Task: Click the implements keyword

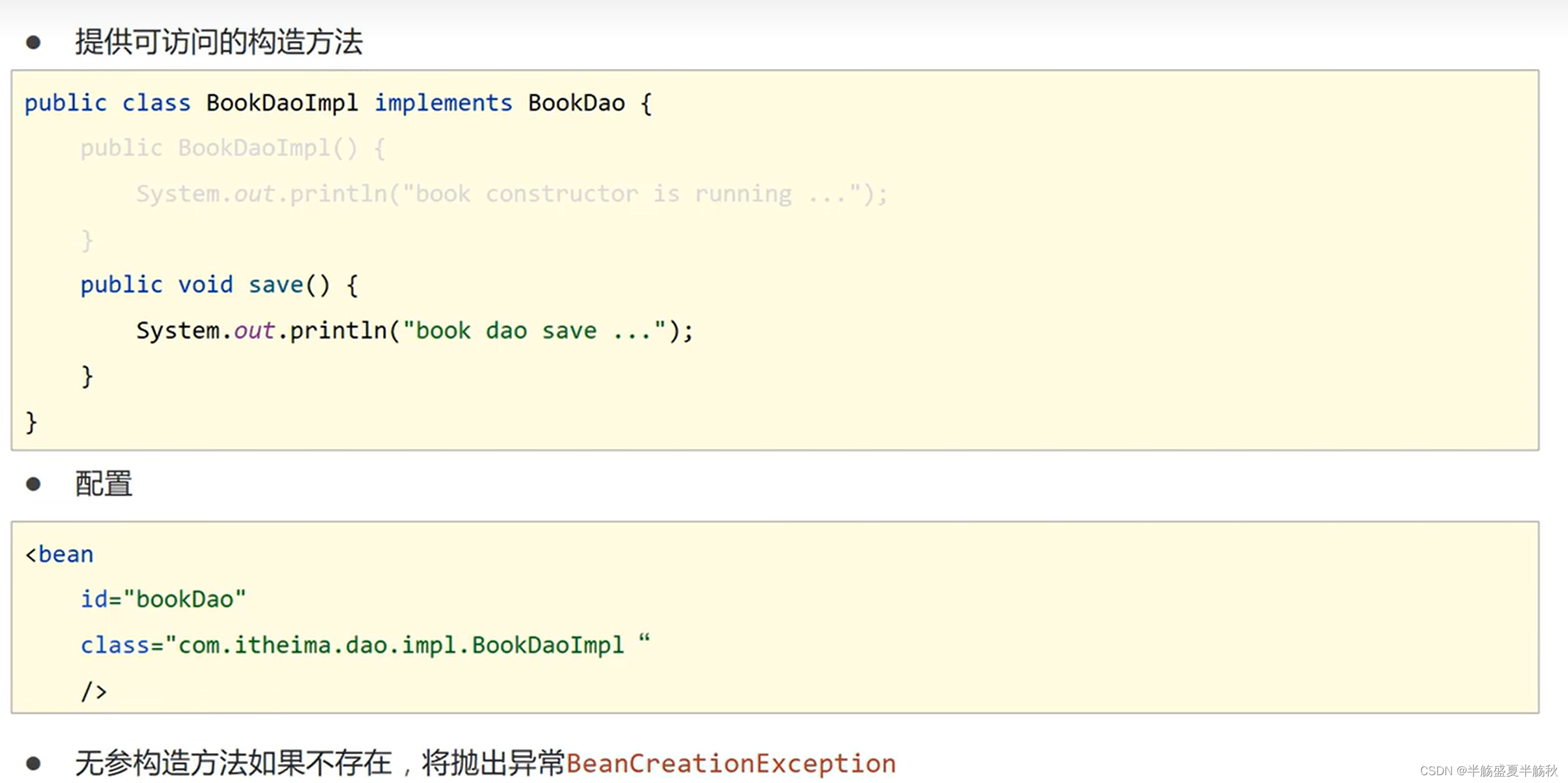Action: pos(443,103)
